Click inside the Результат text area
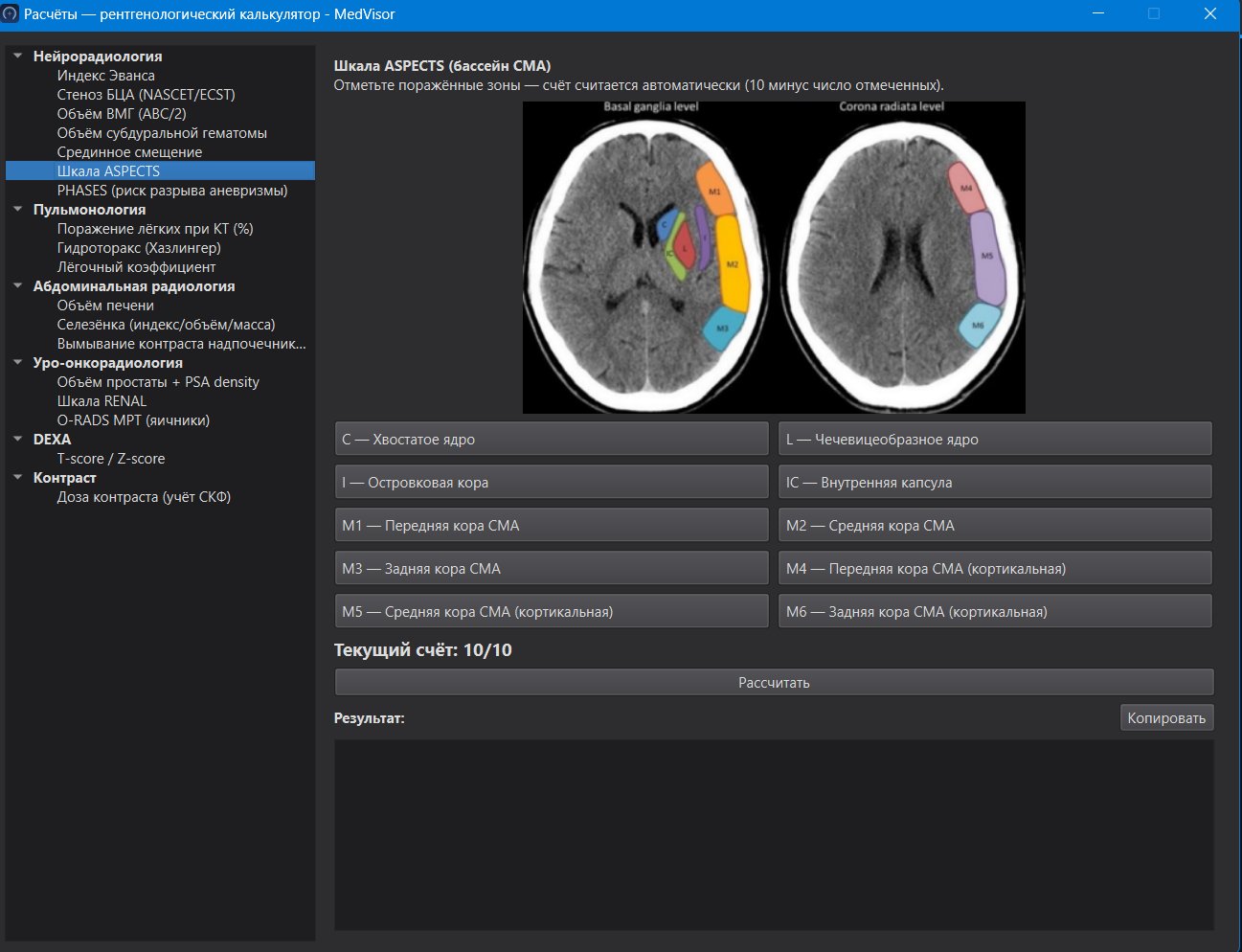The height and width of the screenshot is (952, 1242). coord(774,834)
